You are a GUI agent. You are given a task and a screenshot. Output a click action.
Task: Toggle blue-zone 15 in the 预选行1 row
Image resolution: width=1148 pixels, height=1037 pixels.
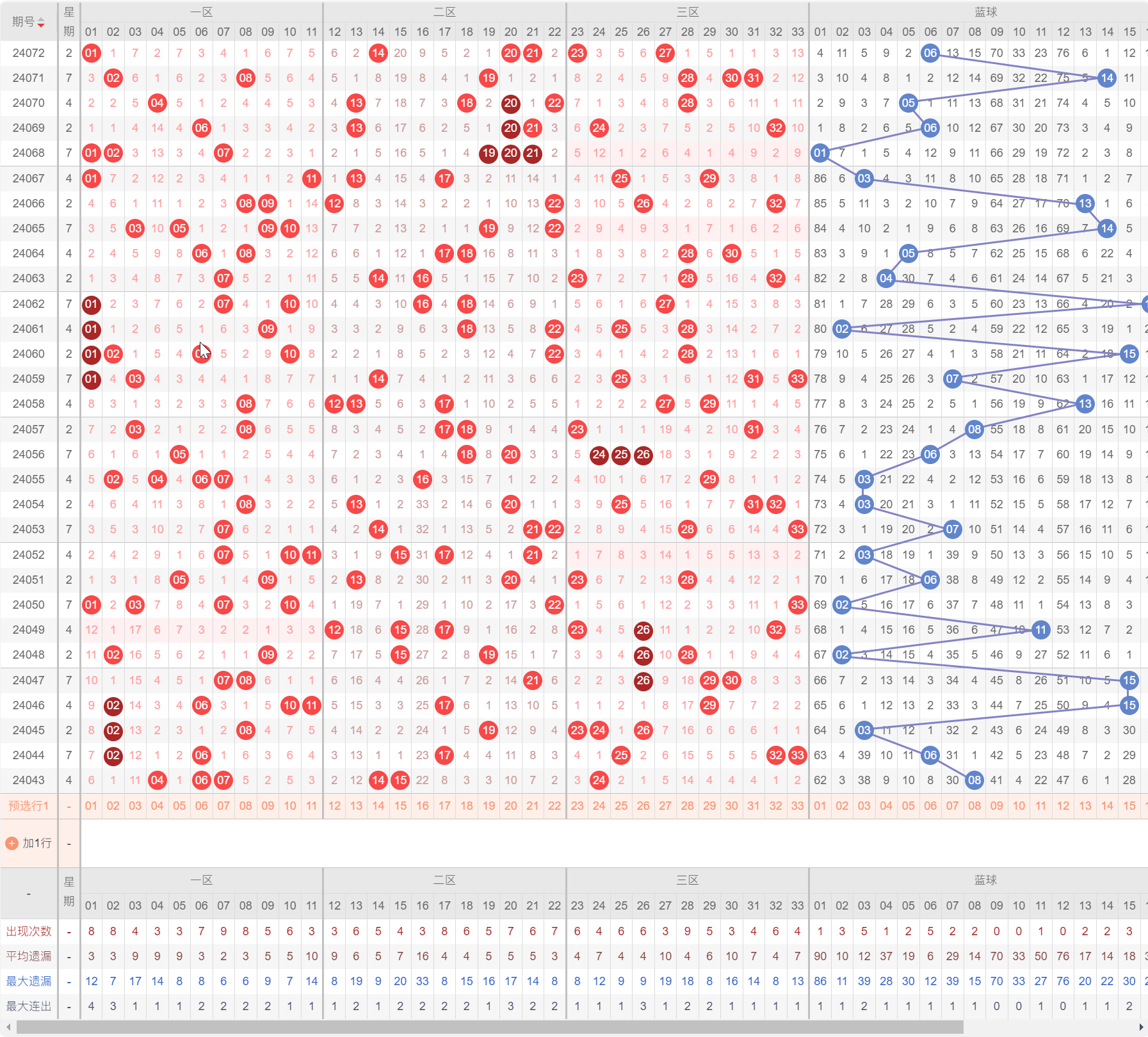tap(1129, 806)
